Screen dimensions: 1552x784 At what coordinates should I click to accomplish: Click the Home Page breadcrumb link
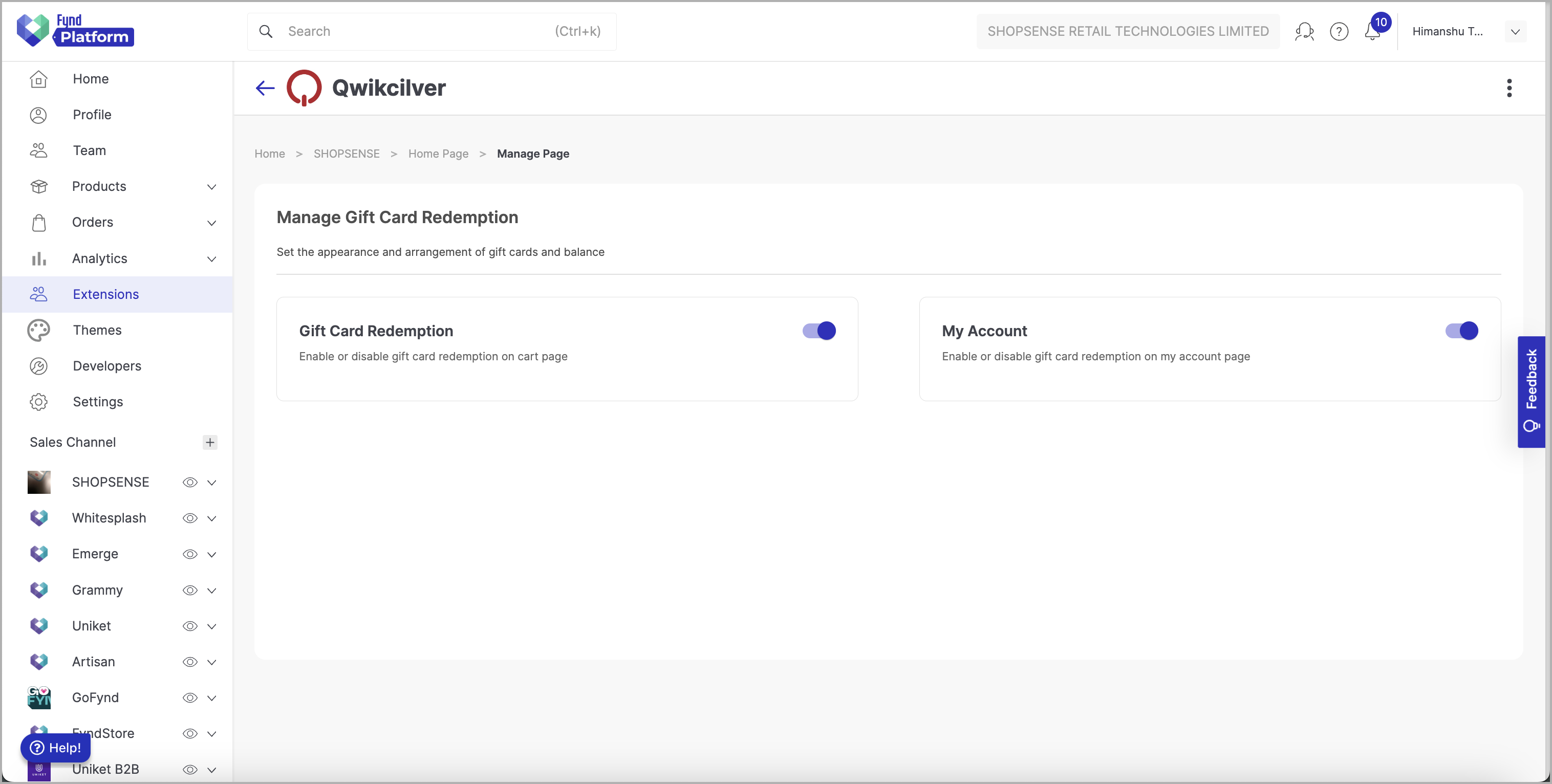coord(438,154)
